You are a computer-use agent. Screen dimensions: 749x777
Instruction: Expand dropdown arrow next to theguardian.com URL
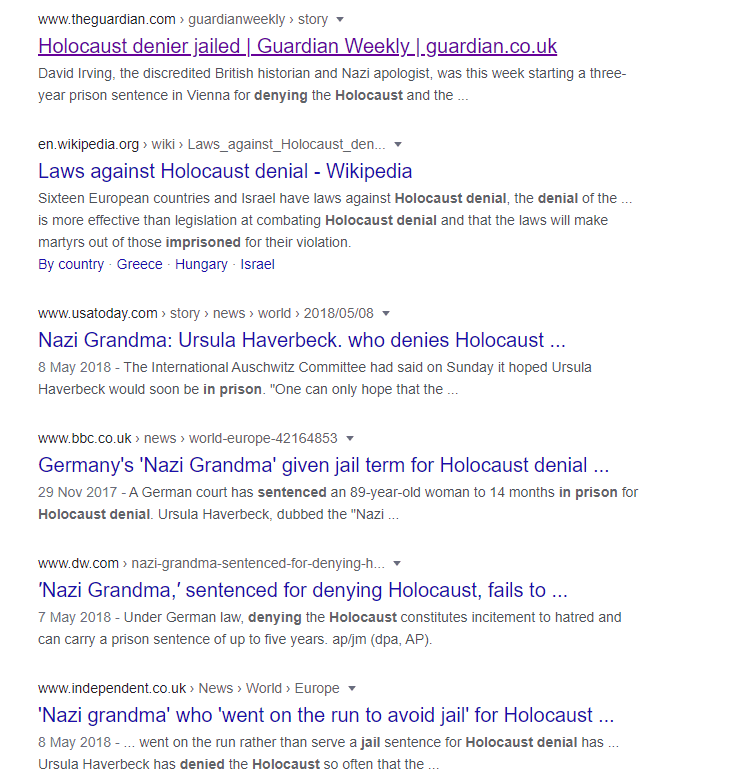[340, 20]
